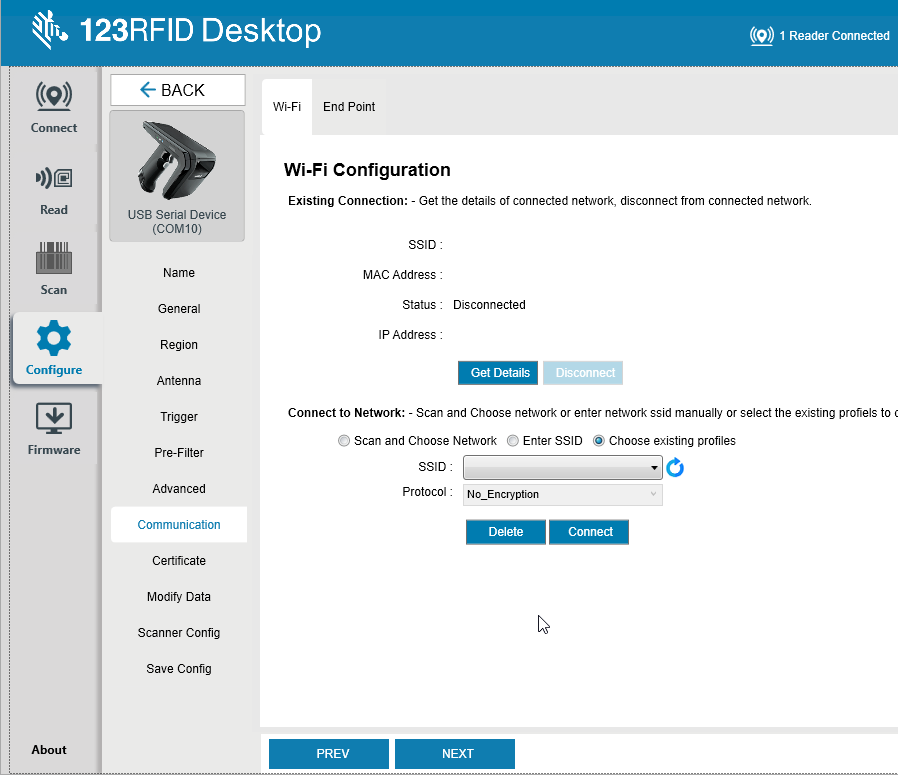Open the Pre-Filter settings page

[x=179, y=453]
